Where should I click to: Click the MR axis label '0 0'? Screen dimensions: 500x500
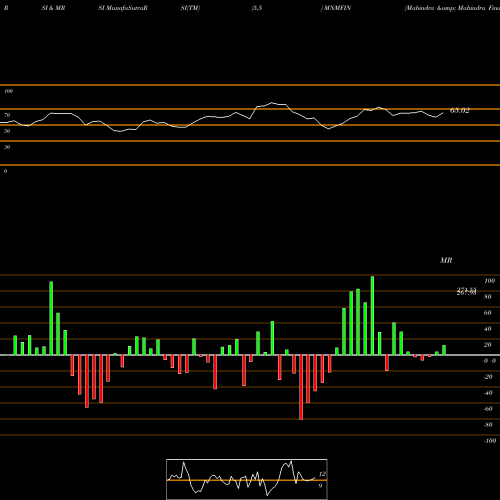pos(490,361)
